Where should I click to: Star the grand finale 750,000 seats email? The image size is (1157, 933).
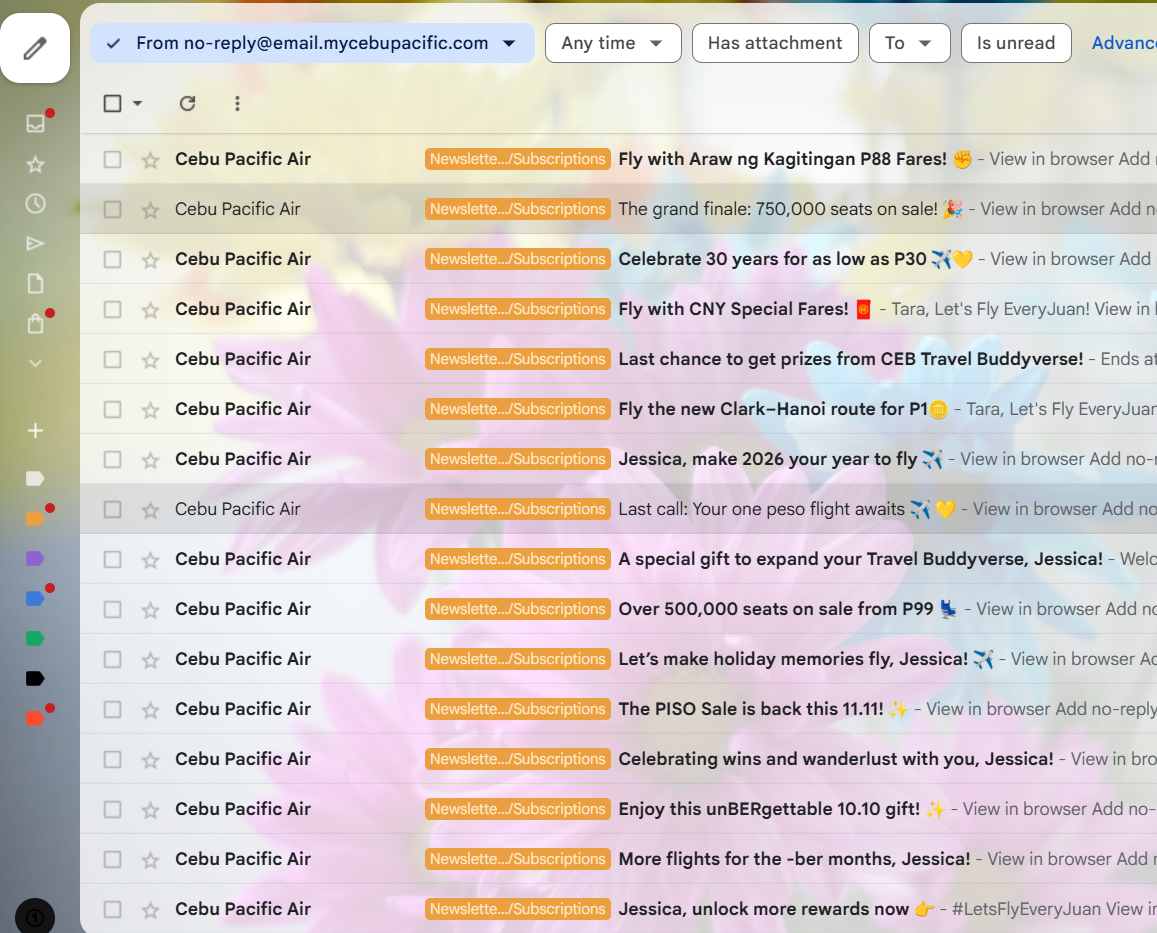(x=151, y=210)
